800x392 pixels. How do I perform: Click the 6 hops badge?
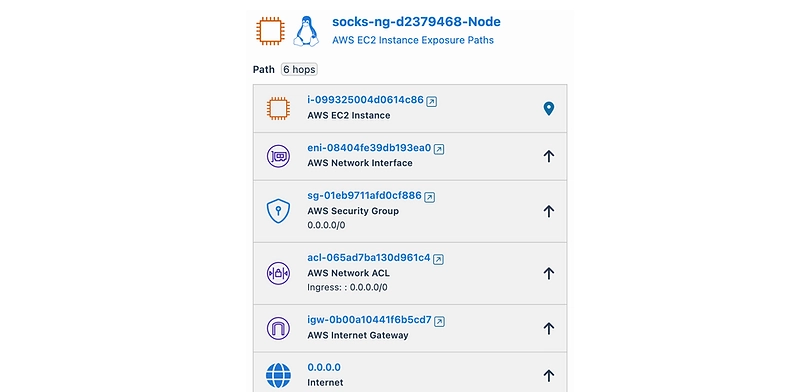(x=299, y=69)
